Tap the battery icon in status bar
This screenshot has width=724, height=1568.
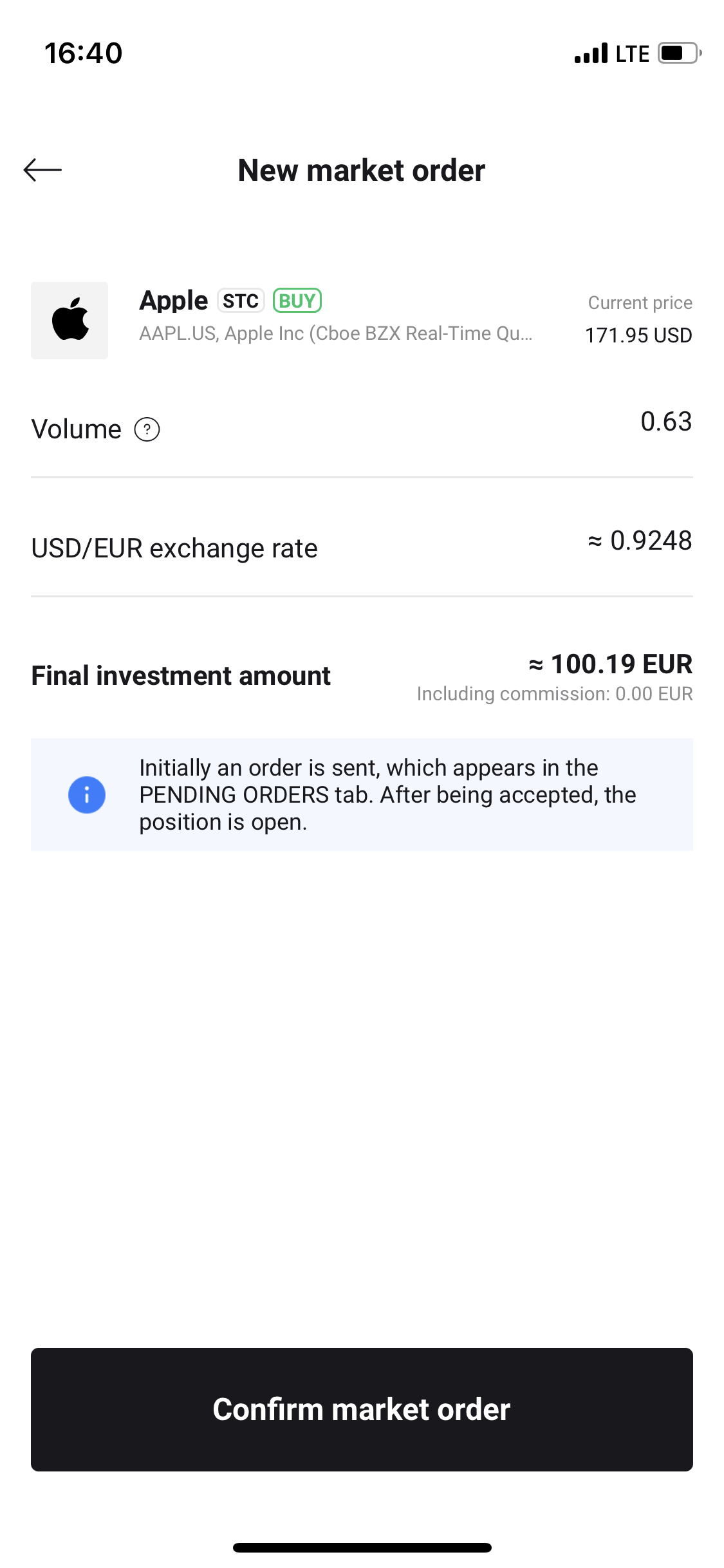pyautogui.click(x=679, y=53)
